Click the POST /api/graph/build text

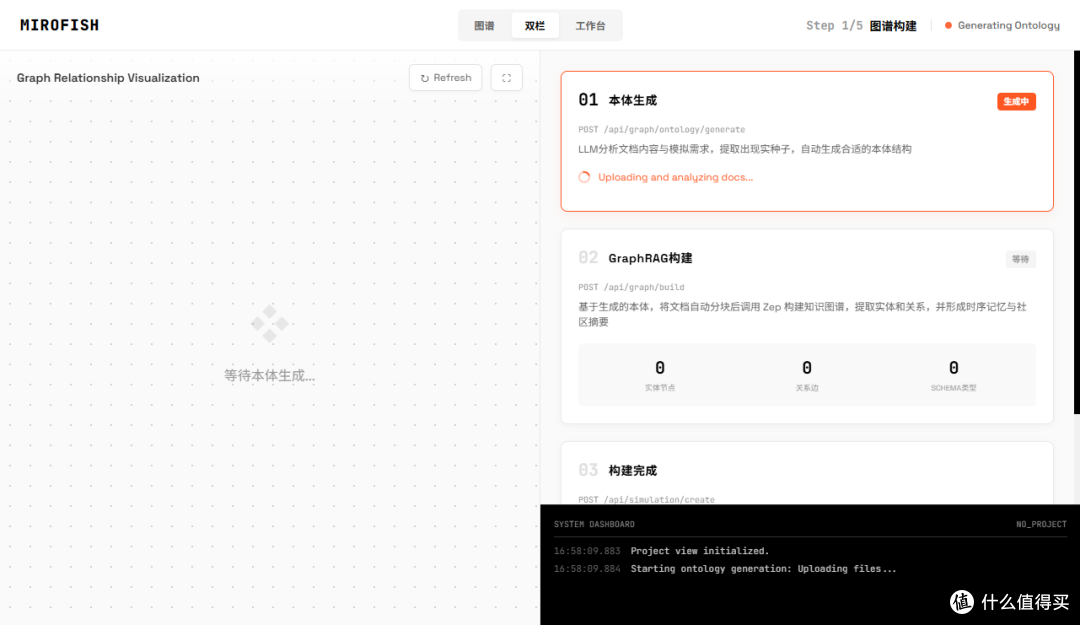tap(631, 287)
